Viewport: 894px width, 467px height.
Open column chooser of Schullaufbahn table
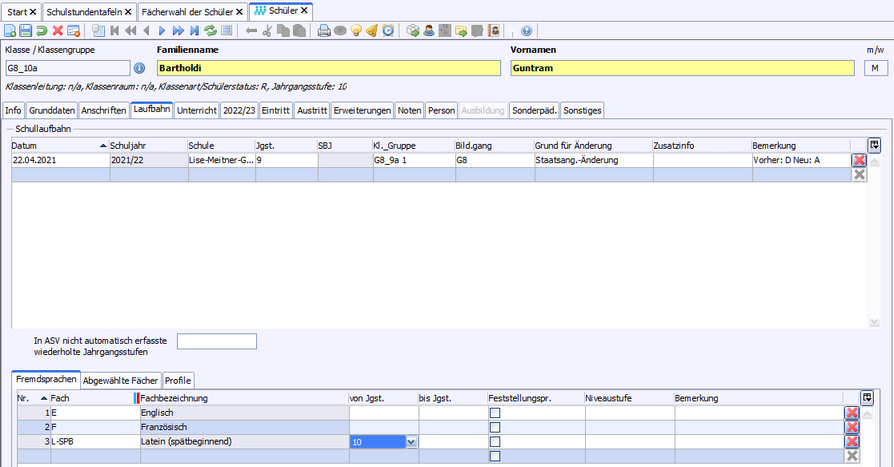873,145
